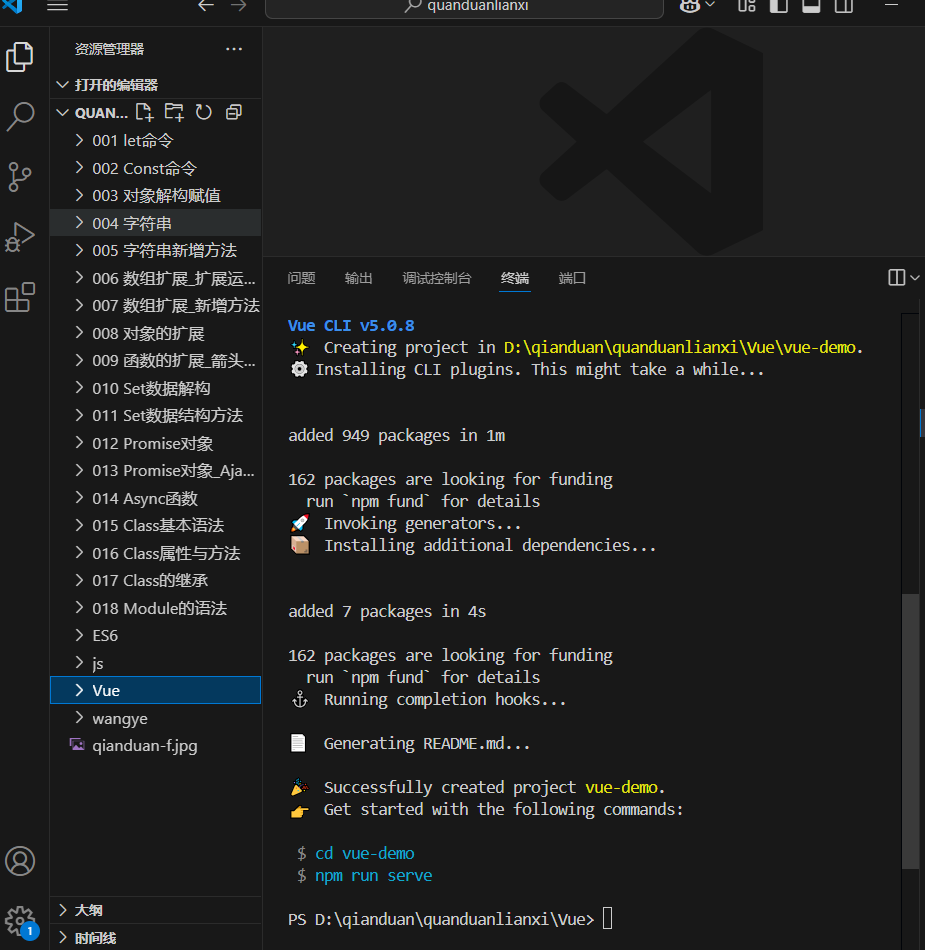Expand the 012 Promise对象 folder
The height and width of the screenshot is (950, 925).
(x=156, y=443)
